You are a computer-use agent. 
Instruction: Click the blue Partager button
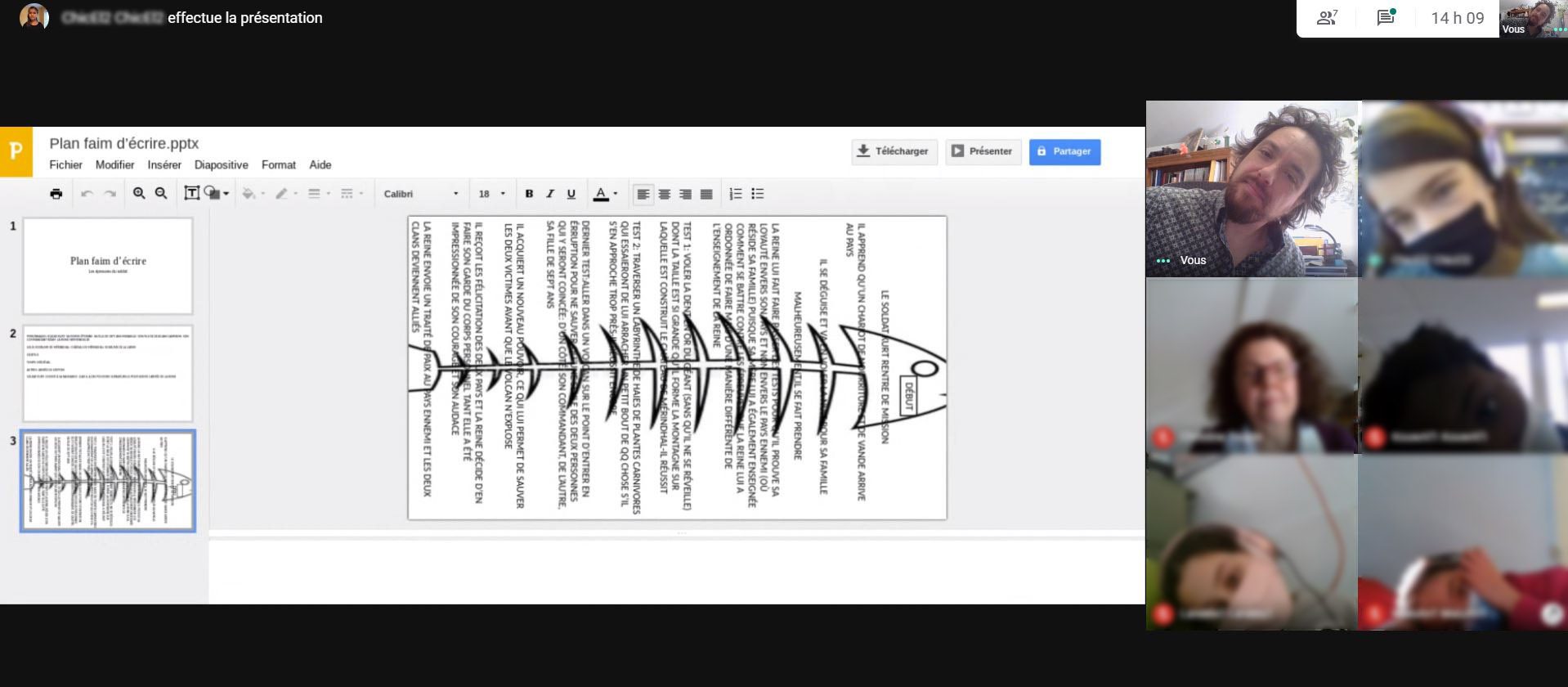[x=1064, y=151]
